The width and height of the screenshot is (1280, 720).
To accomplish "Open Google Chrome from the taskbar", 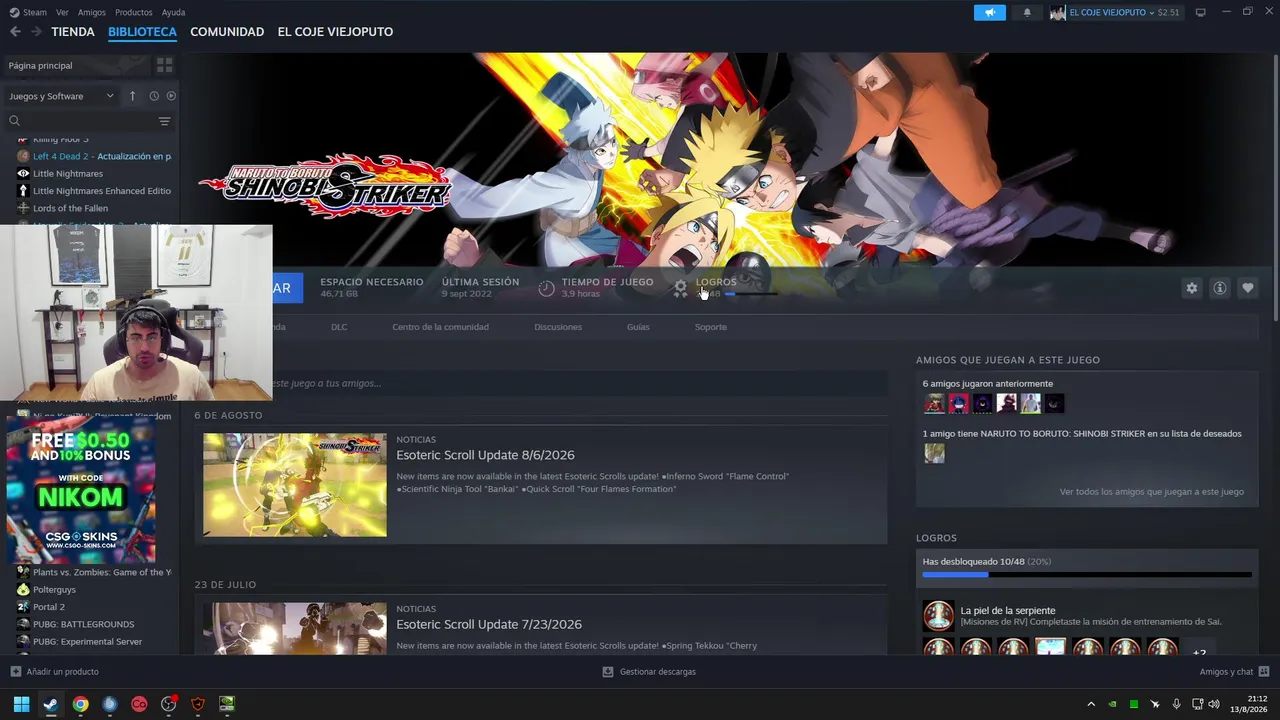I will [80, 704].
